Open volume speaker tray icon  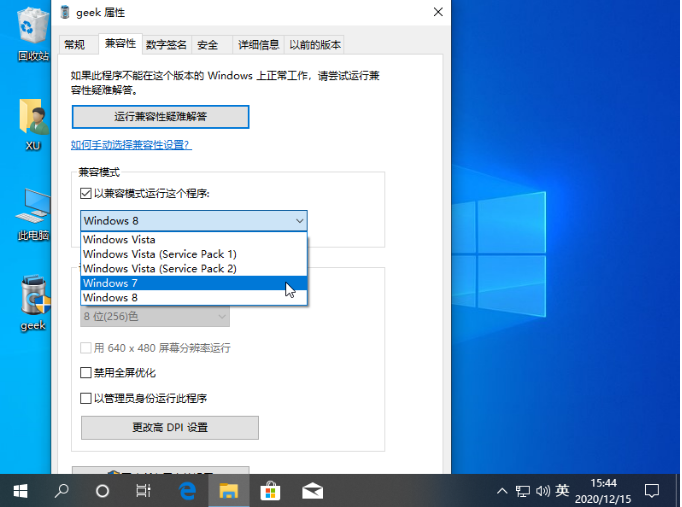tap(543, 491)
